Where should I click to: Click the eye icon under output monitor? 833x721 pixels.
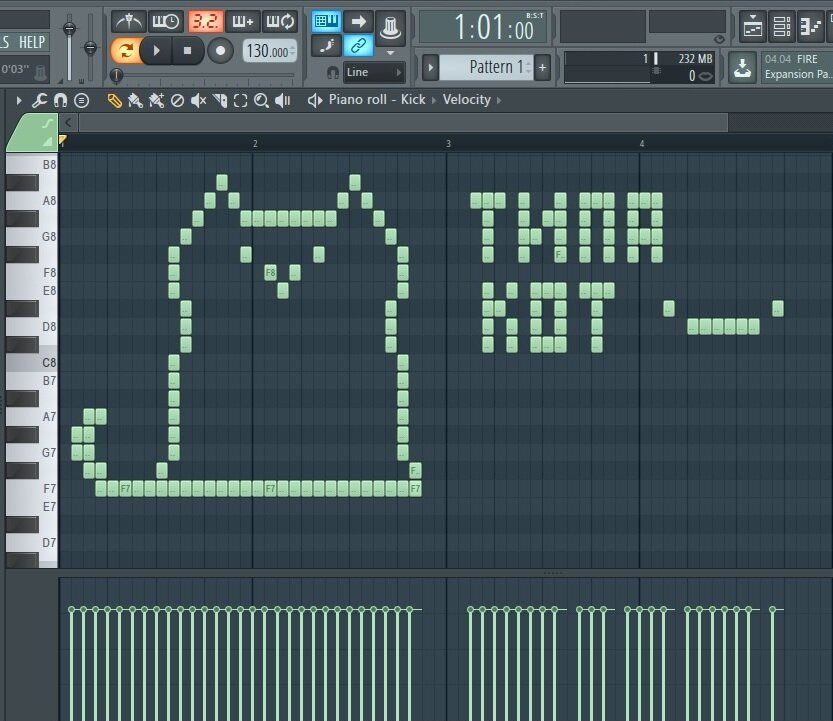click(x=719, y=39)
